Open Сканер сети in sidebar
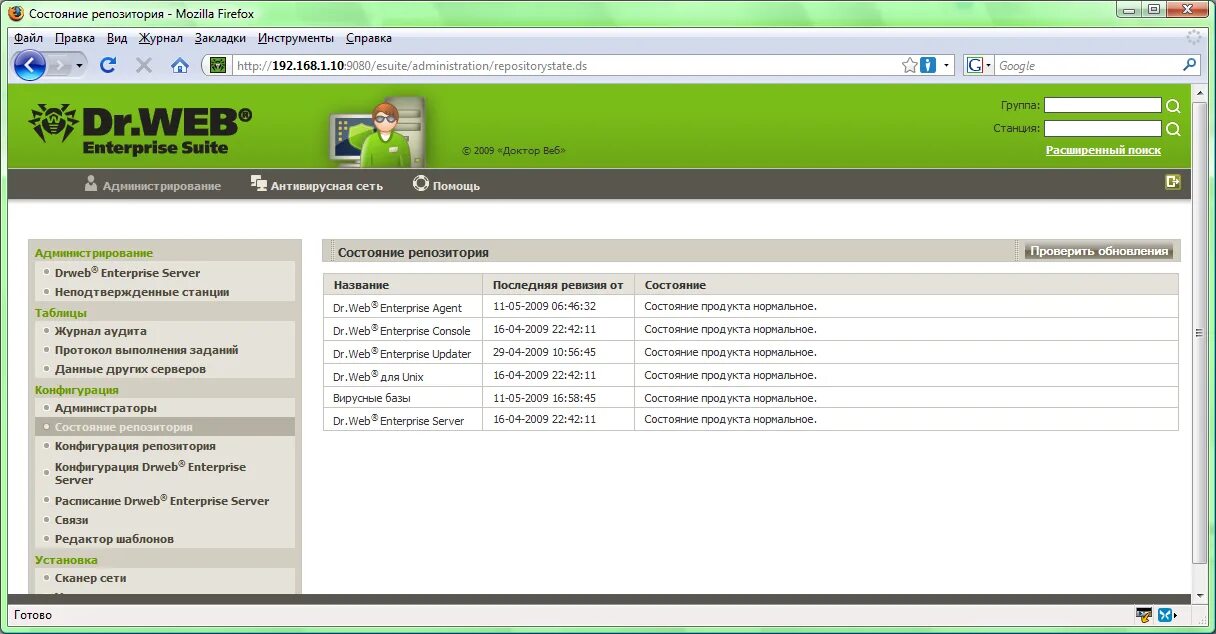 tap(90, 578)
